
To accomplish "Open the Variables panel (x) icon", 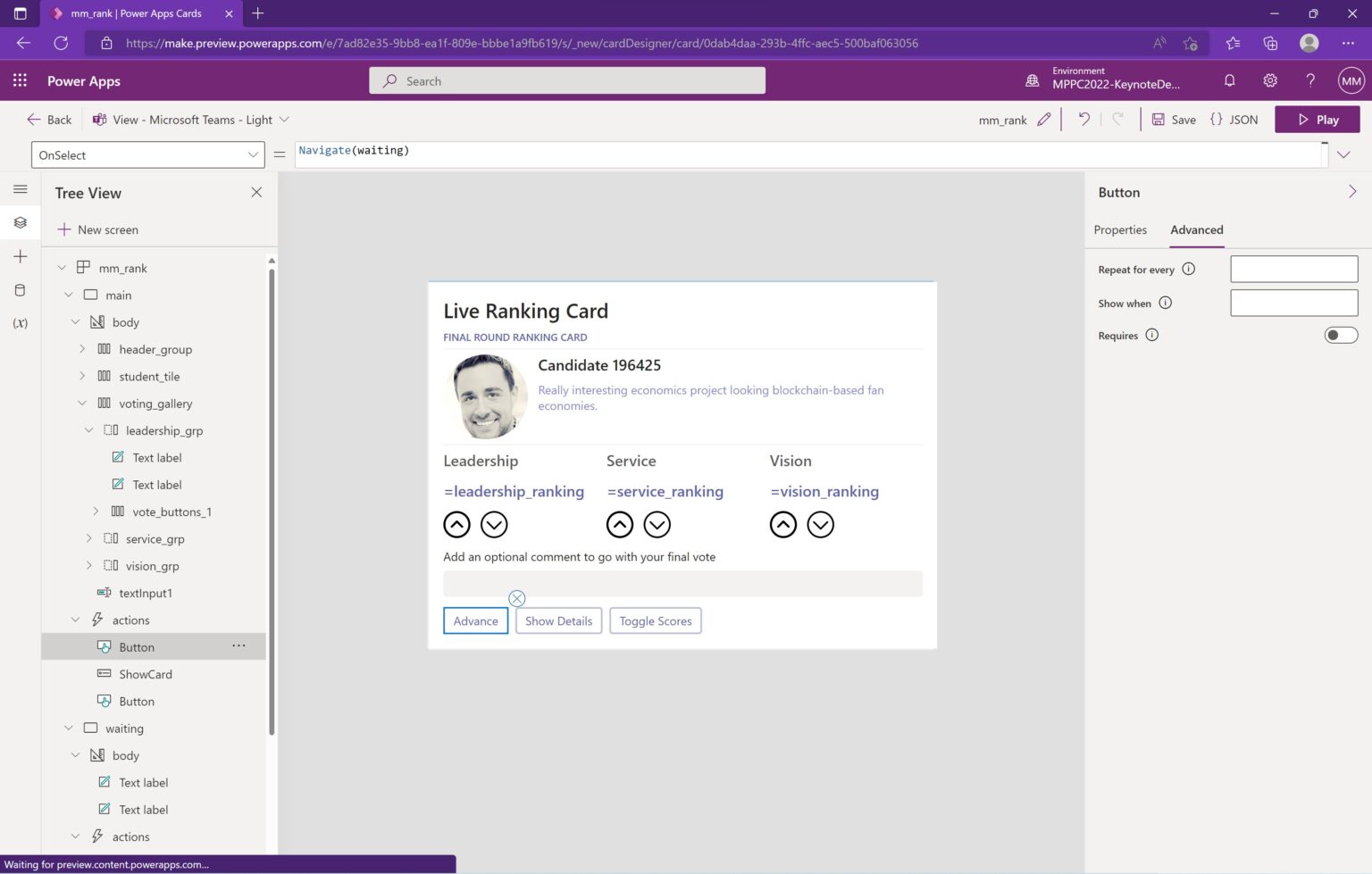I will click(x=20, y=322).
